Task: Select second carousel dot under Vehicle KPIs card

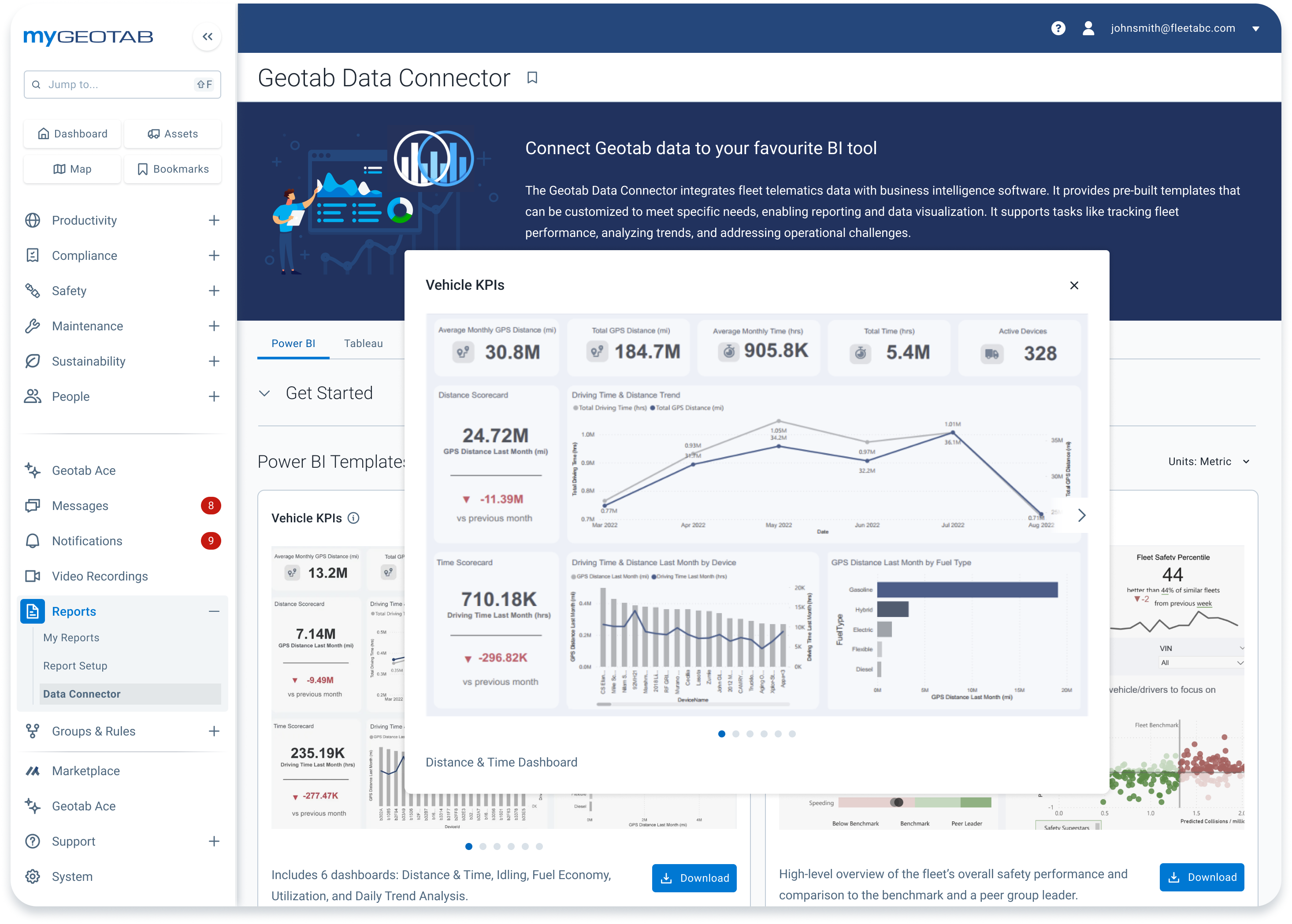Action: click(483, 846)
